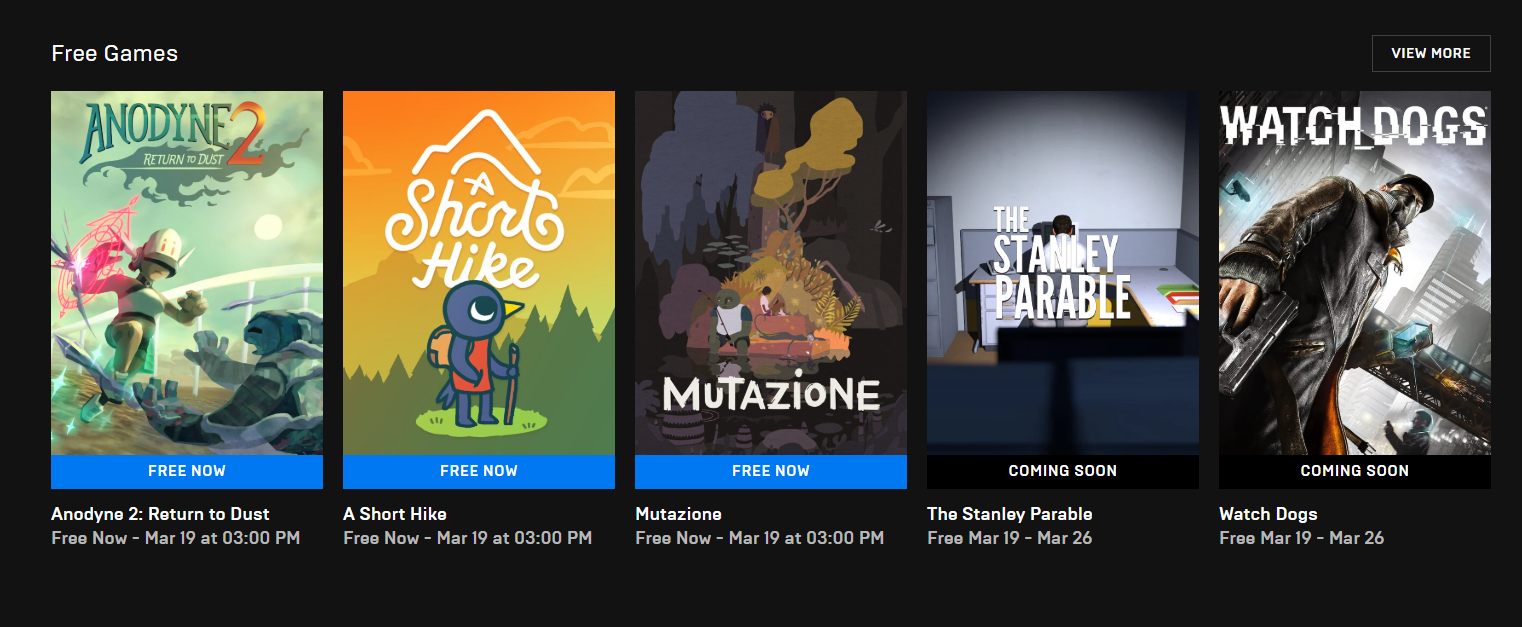Open the Watch Dogs title link
This screenshot has width=1522, height=627.
click(1268, 514)
